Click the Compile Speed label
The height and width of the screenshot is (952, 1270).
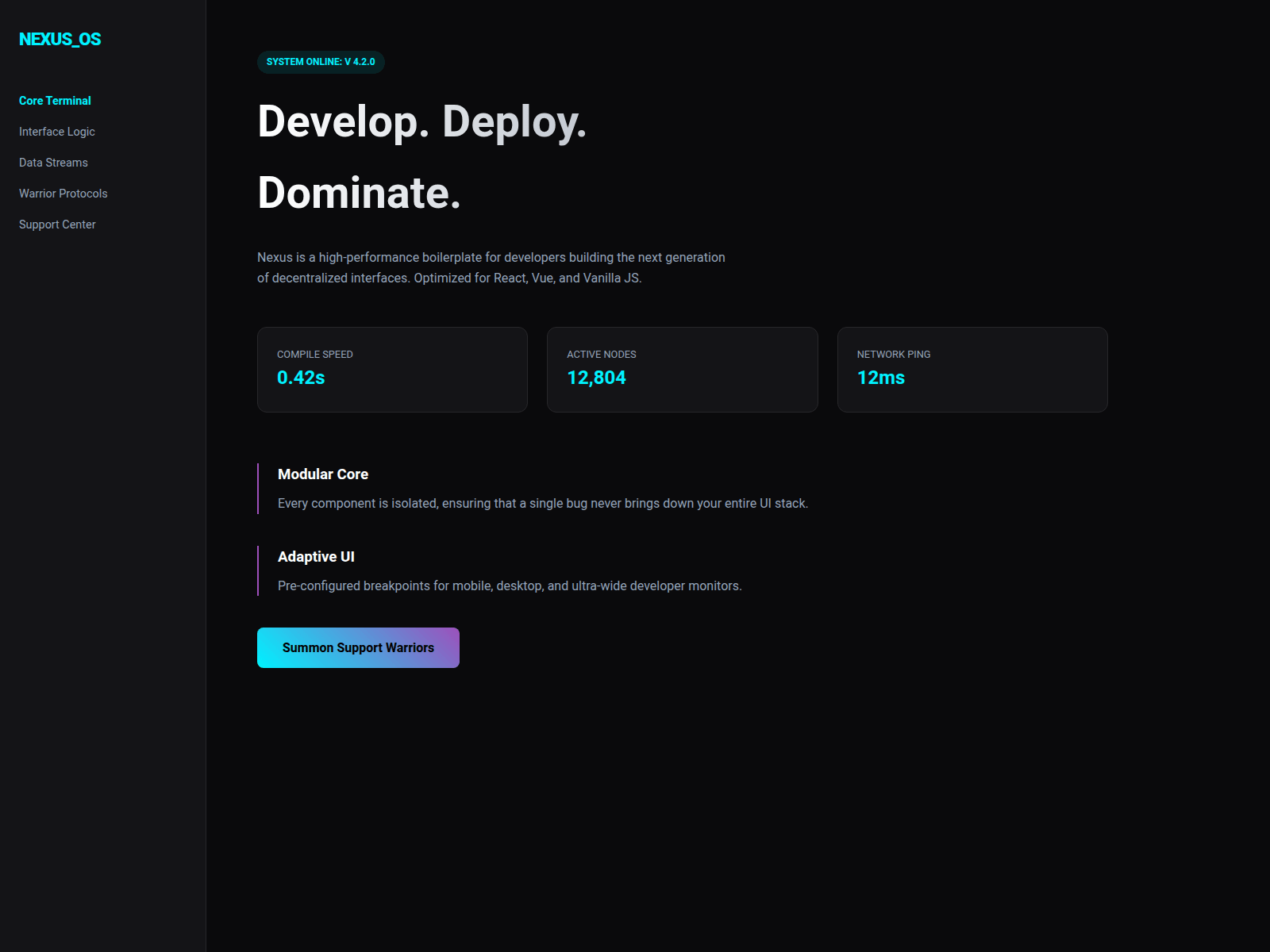coord(315,355)
